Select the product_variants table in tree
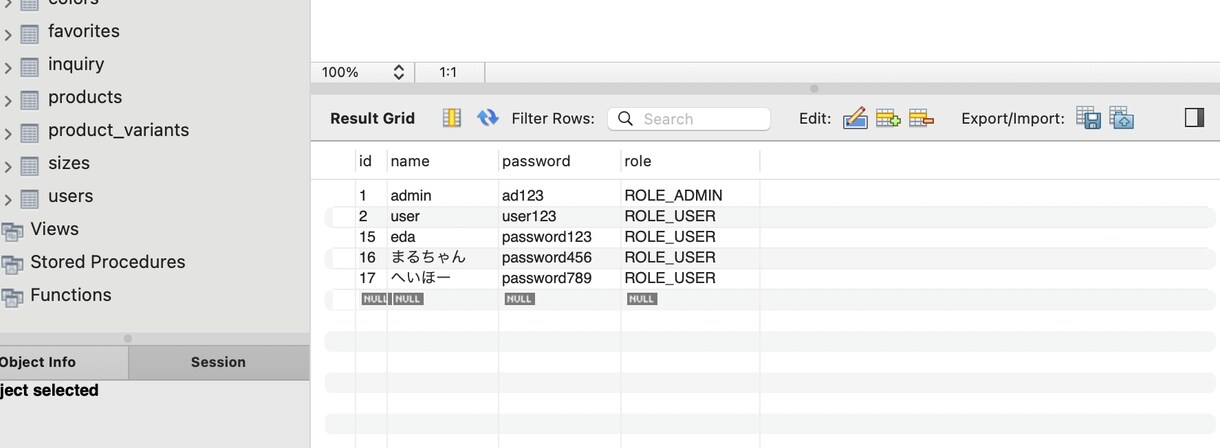The width and height of the screenshot is (1220, 448). coord(118,130)
